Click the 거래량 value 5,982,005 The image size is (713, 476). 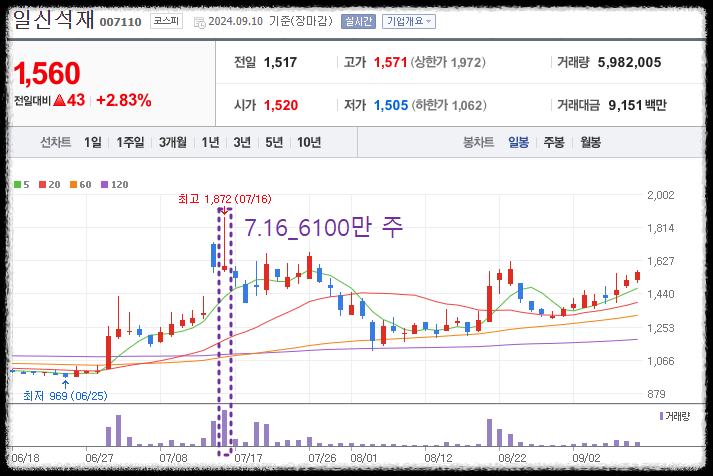(x=629, y=62)
